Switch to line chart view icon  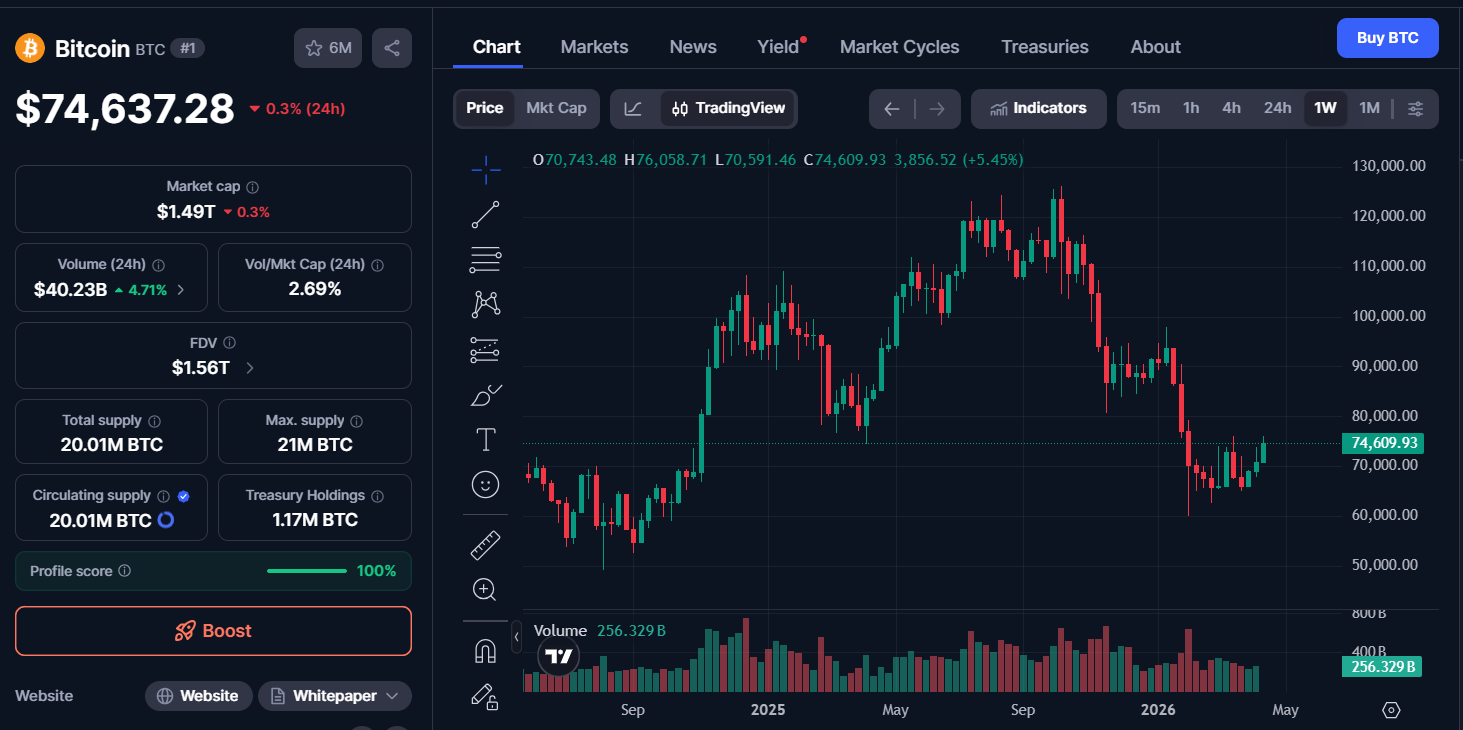point(633,109)
